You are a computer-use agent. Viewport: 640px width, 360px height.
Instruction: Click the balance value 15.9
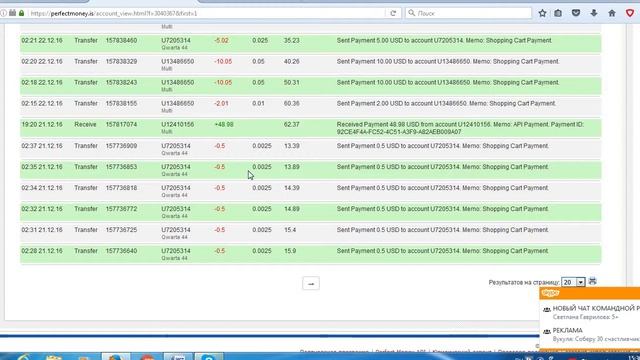pos(290,251)
